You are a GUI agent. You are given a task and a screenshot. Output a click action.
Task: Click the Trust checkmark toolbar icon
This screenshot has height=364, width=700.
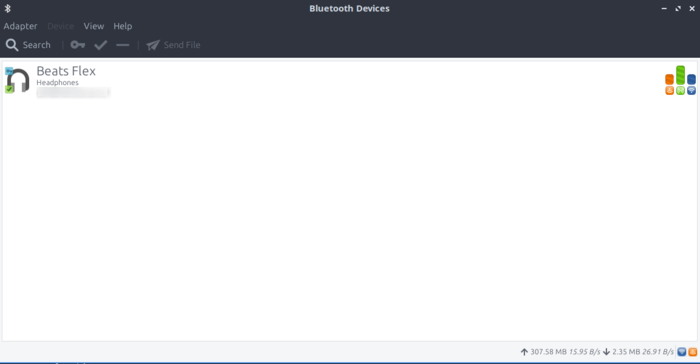(x=101, y=45)
